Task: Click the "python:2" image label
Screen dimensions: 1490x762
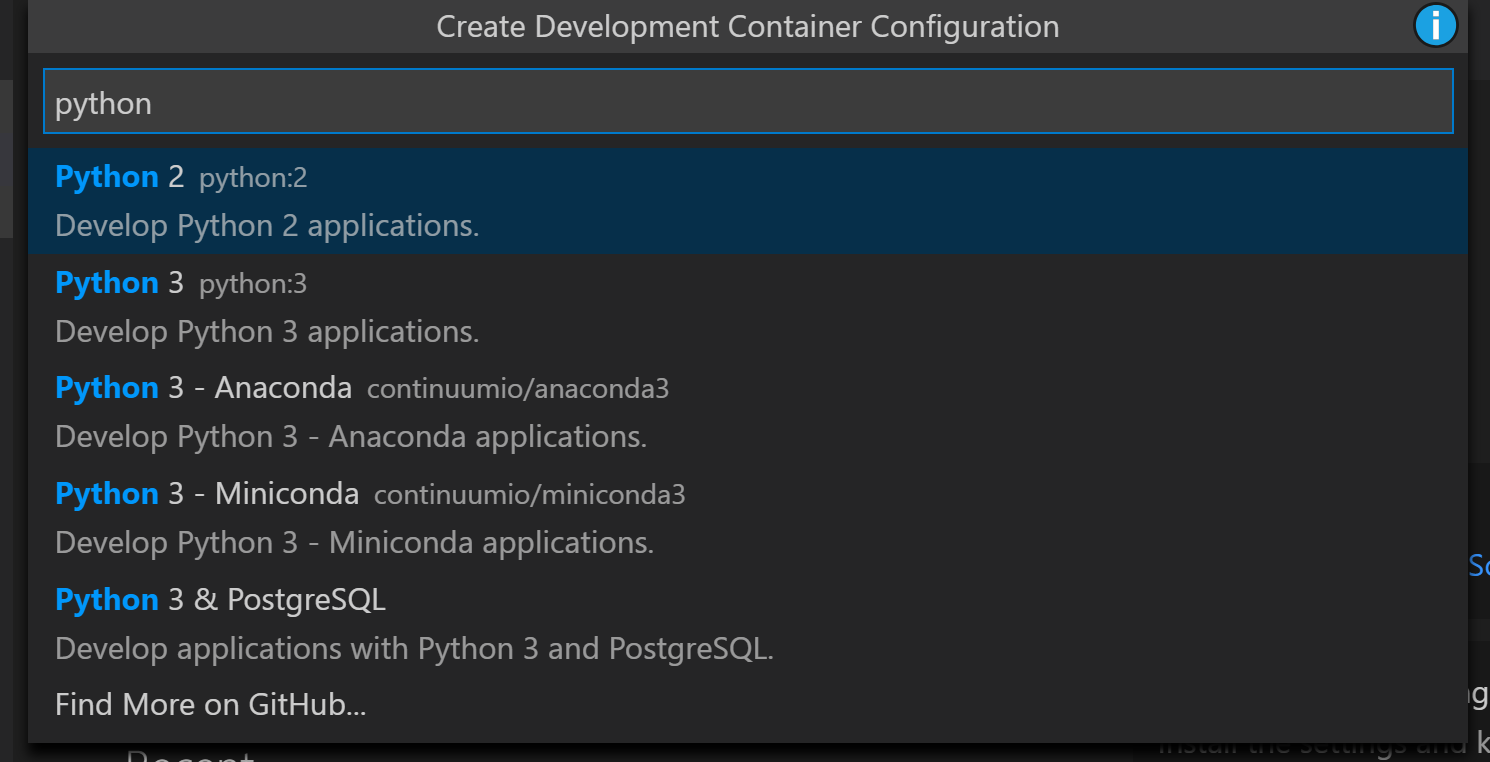Action: [253, 179]
